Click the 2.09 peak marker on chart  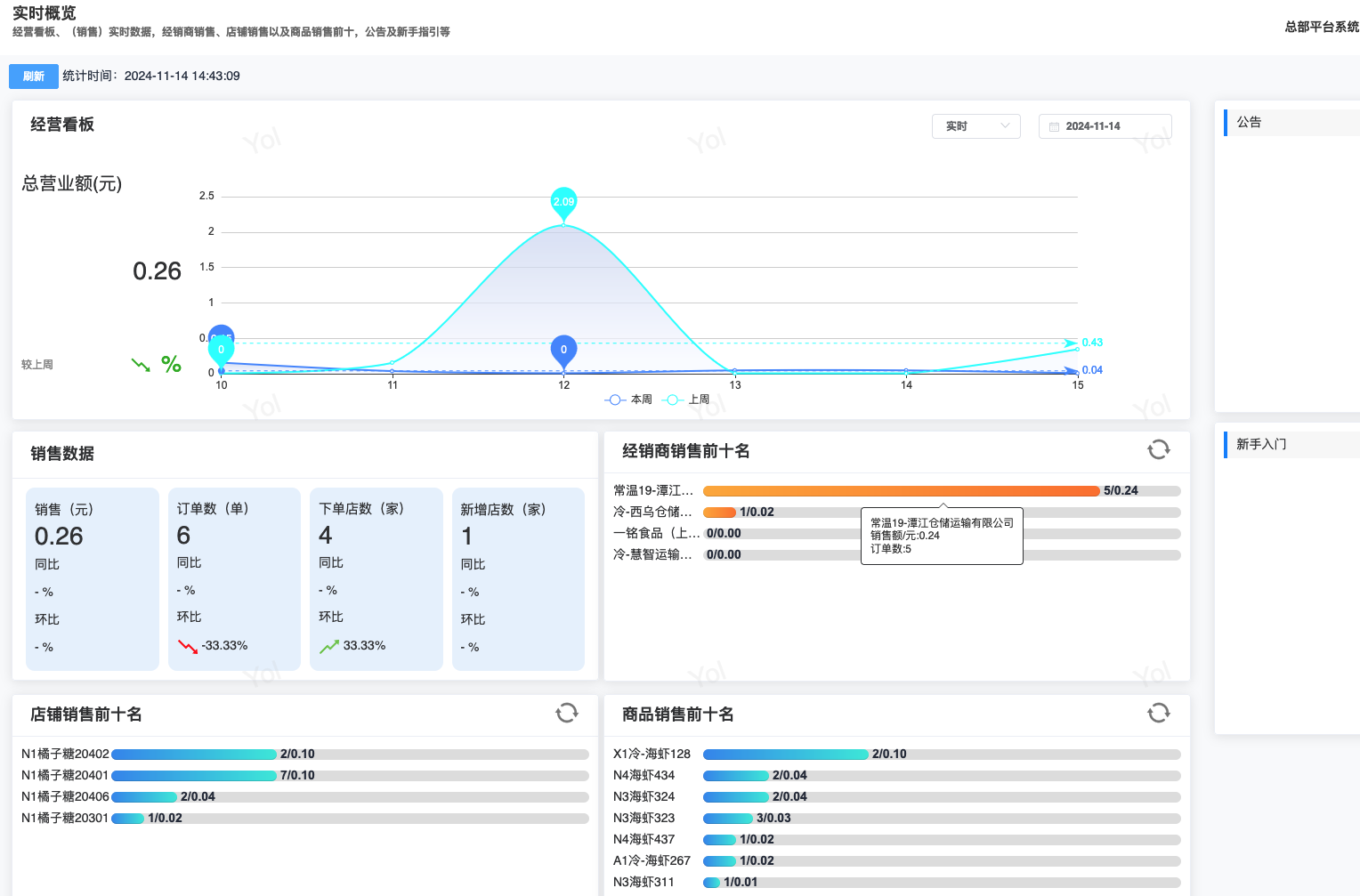563,203
